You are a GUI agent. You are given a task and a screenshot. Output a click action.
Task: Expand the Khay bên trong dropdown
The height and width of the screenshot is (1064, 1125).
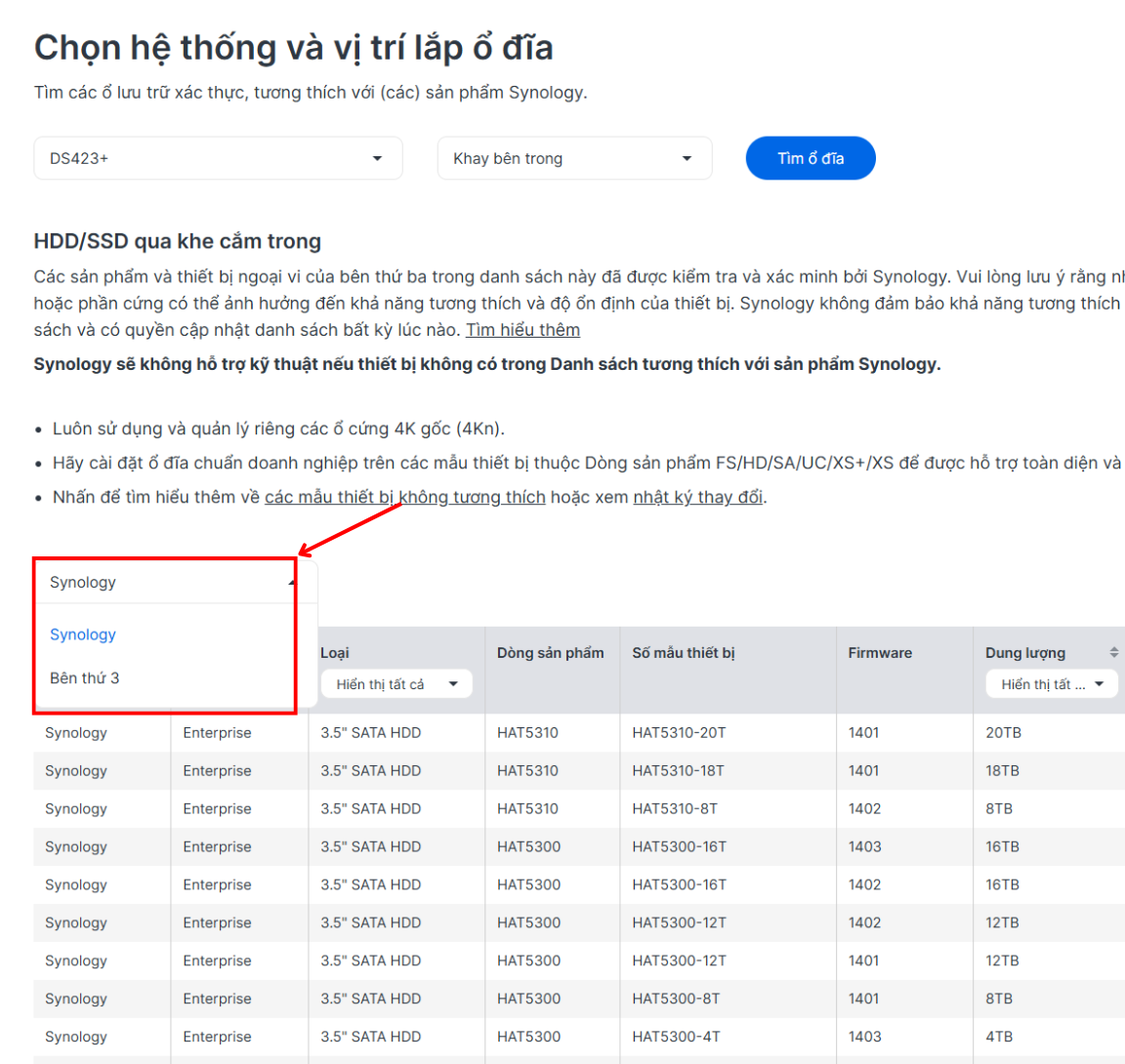coord(574,158)
